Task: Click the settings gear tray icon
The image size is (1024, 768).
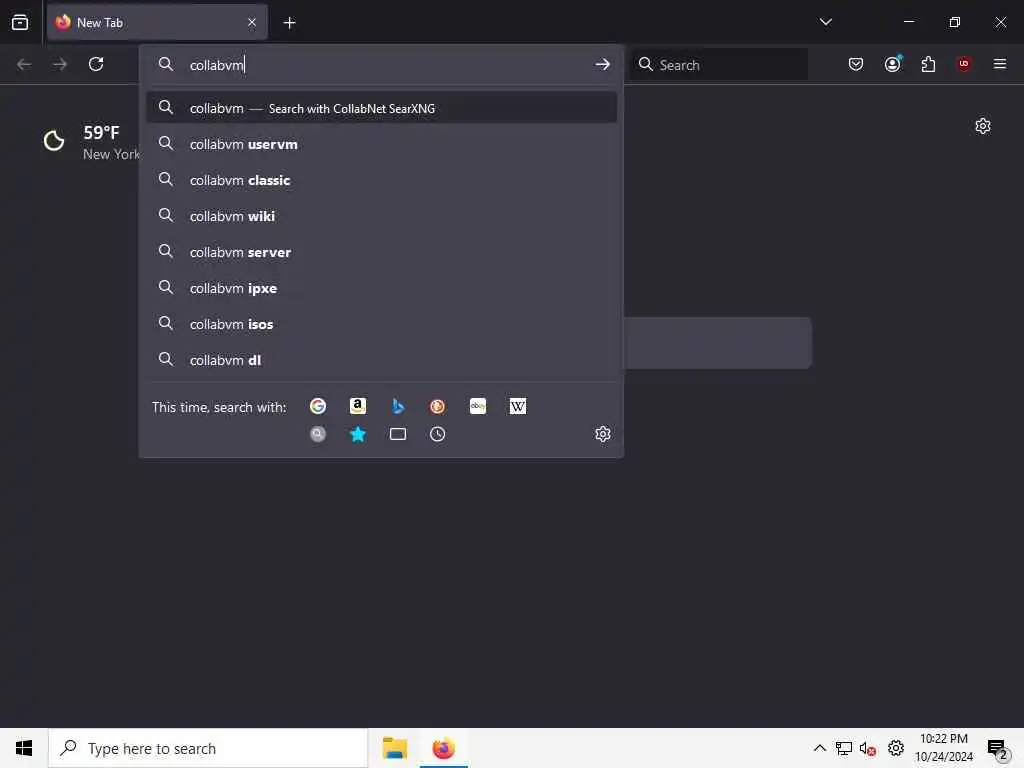Action: point(896,748)
